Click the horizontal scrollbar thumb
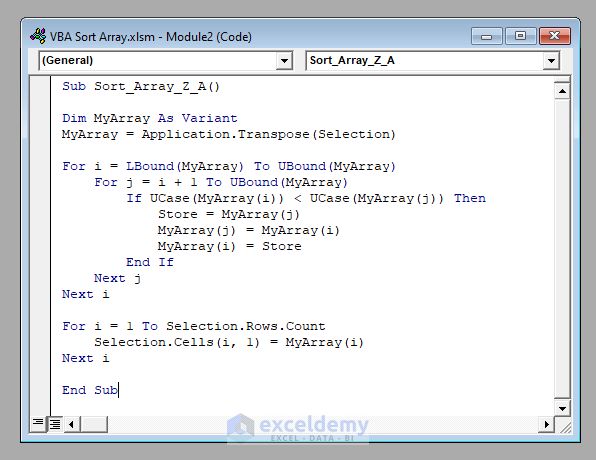Screen dimensions: 596x460 point(94,424)
